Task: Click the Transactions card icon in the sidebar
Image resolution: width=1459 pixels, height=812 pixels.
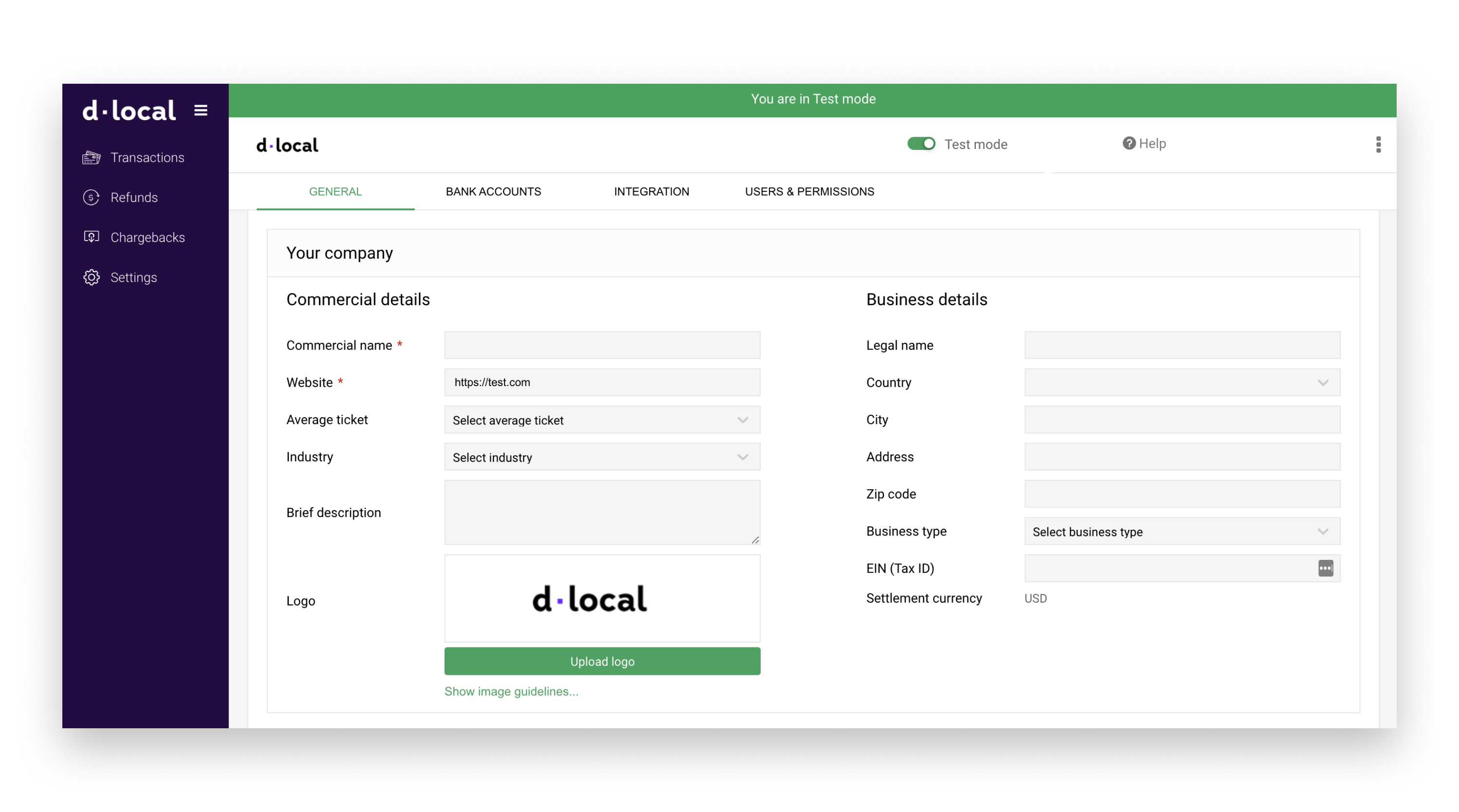Action: 91,157
